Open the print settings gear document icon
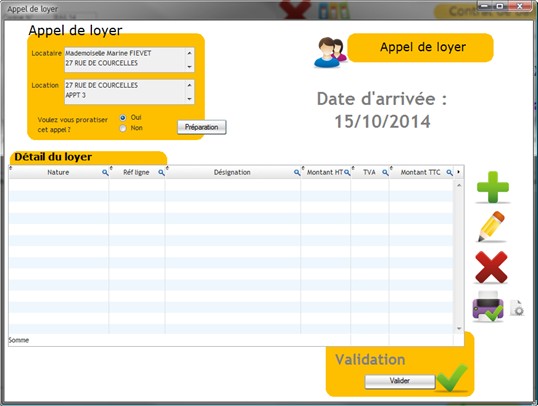Image resolution: width=538 pixels, height=406 pixels. pyautogui.click(x=517, y=308)
